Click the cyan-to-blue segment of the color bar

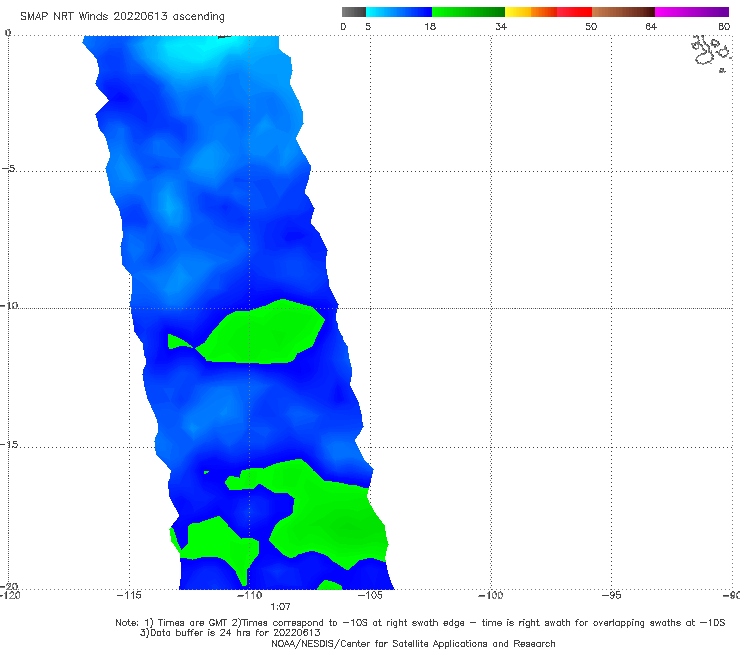coord(399,12)
